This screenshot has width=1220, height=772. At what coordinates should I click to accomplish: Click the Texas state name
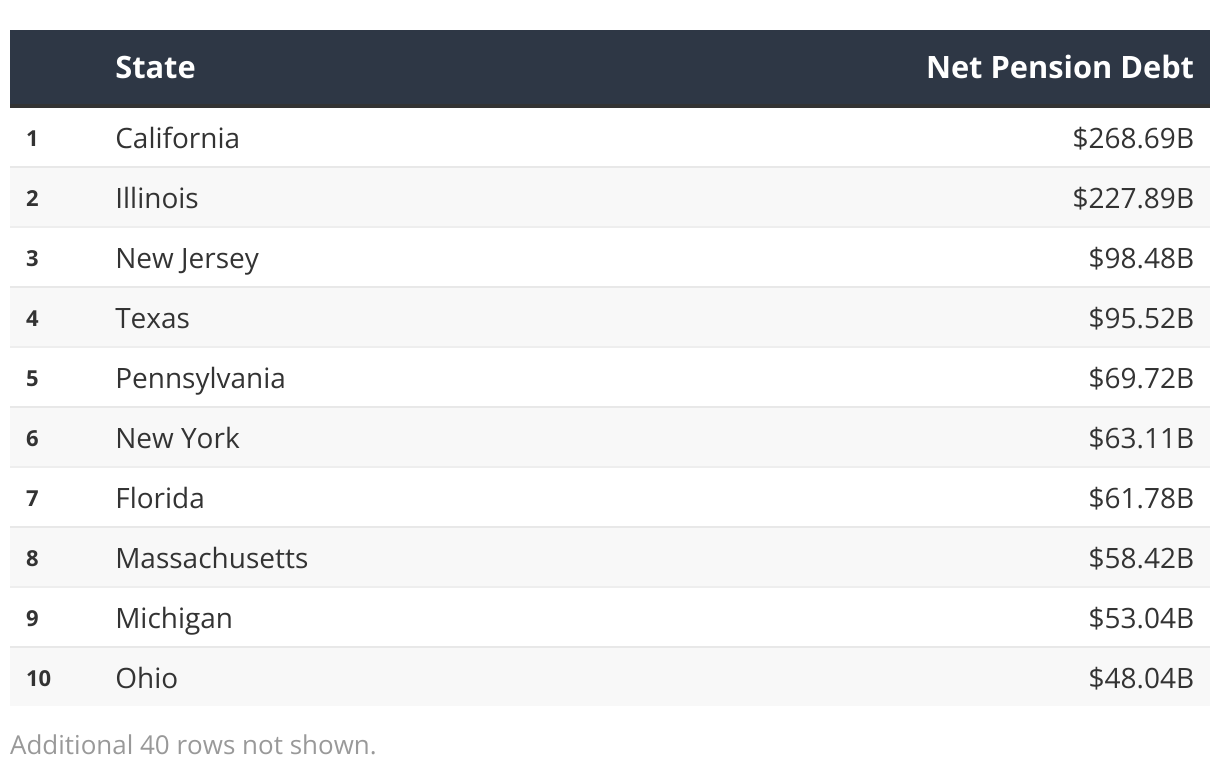(152, 318)
